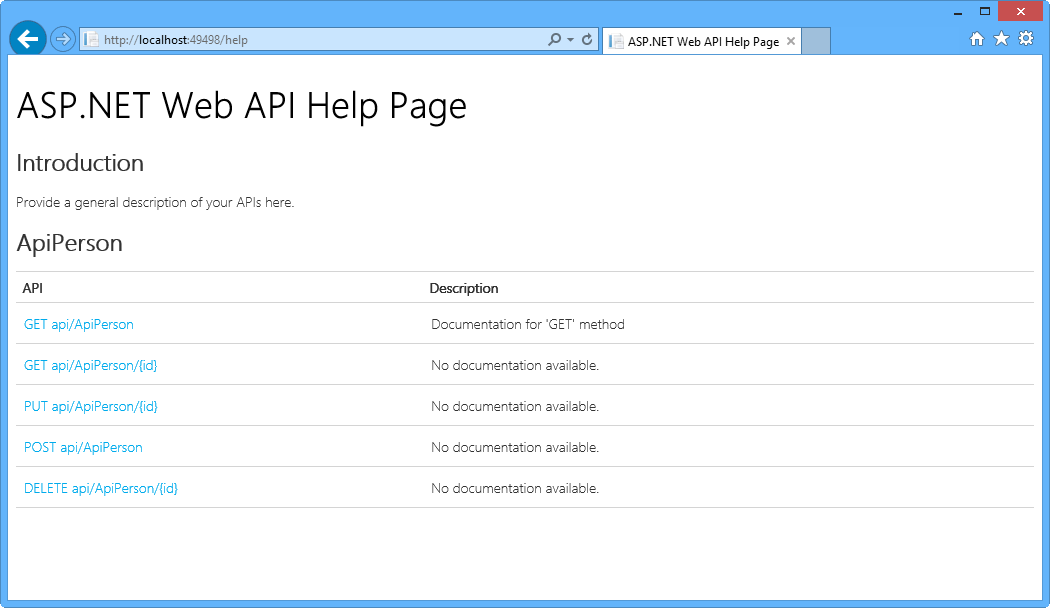Screen dimensions: 1050x608
Task: Click the forward navigation arrow
Action: (x=62, y=38)
